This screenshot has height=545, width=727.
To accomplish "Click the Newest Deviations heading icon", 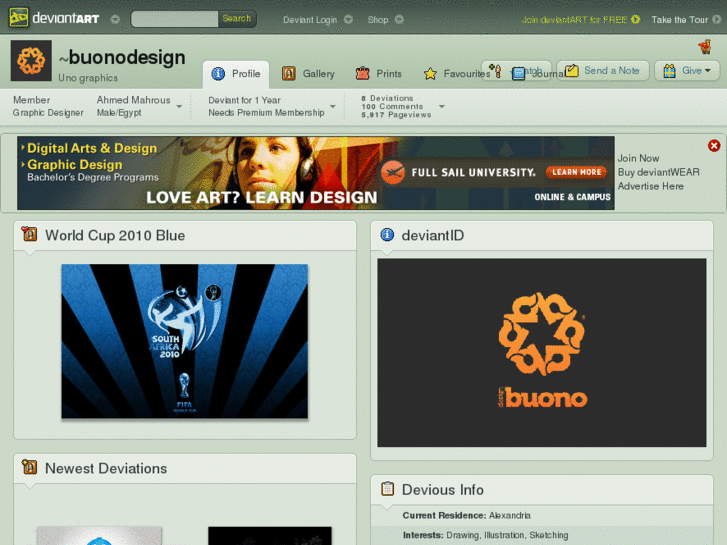I will [29, 467].
